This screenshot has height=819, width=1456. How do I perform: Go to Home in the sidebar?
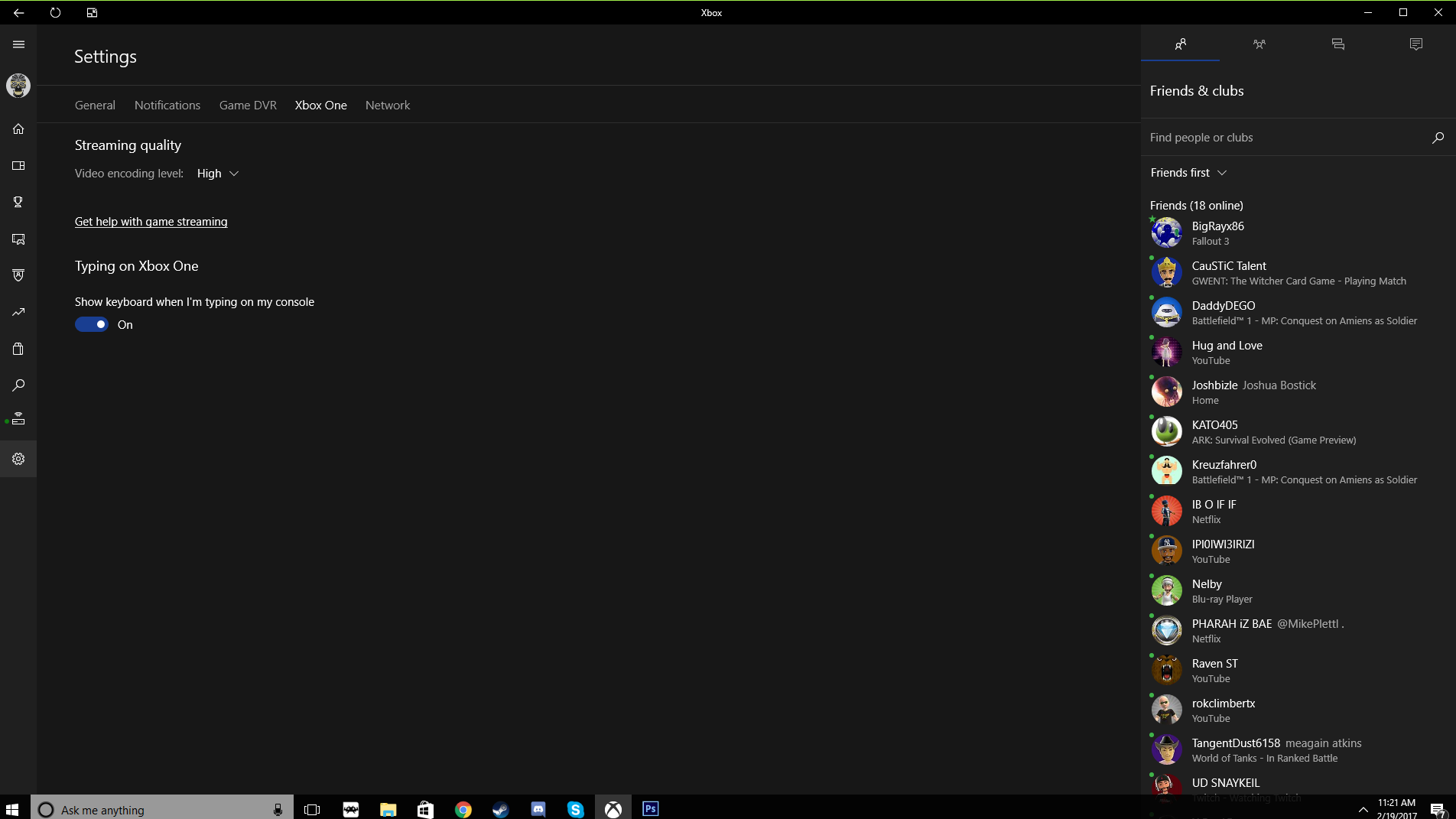[18, 128]
